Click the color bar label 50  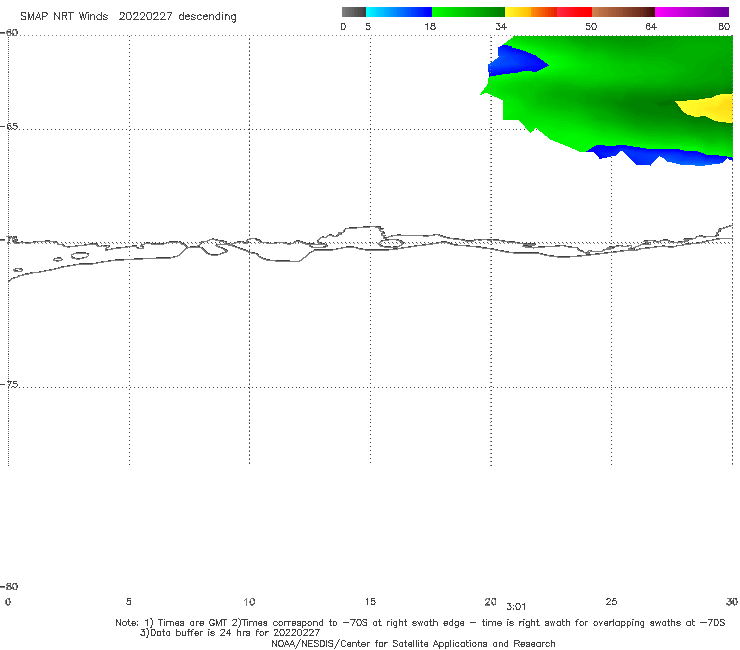coord(591,26)
